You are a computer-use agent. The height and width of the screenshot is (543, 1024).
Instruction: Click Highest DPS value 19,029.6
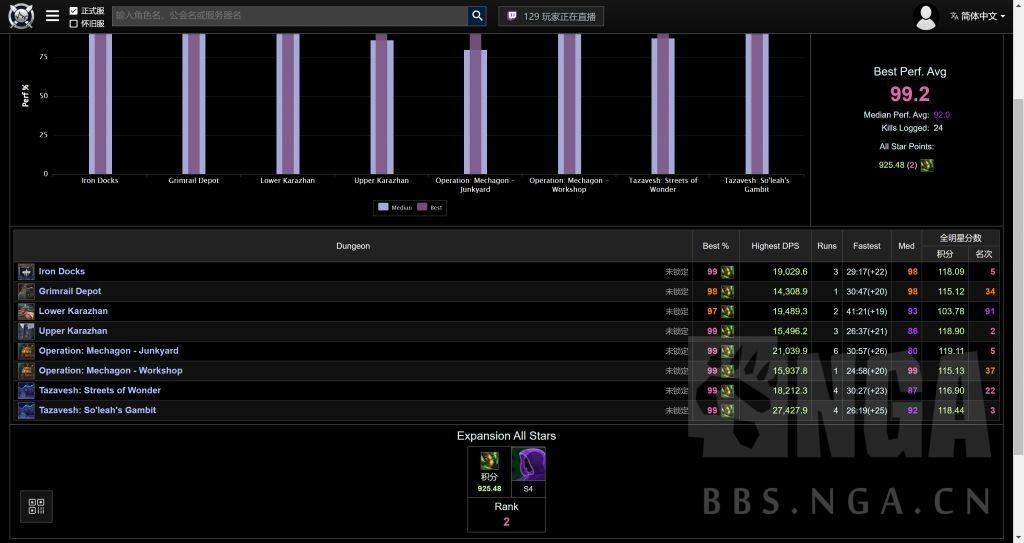[x=790, y=272]
